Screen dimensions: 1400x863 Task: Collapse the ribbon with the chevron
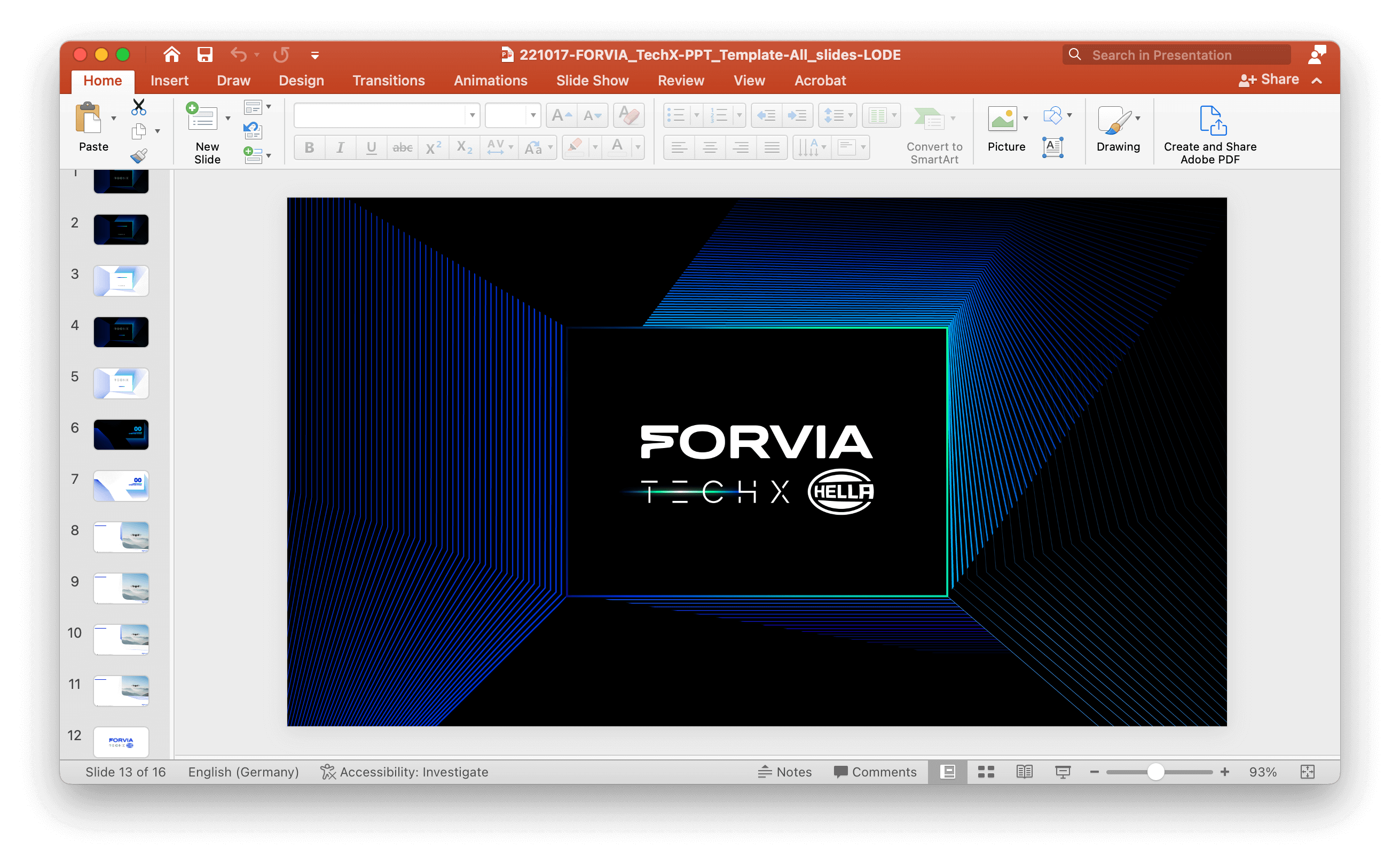(x=1317, y=81)
